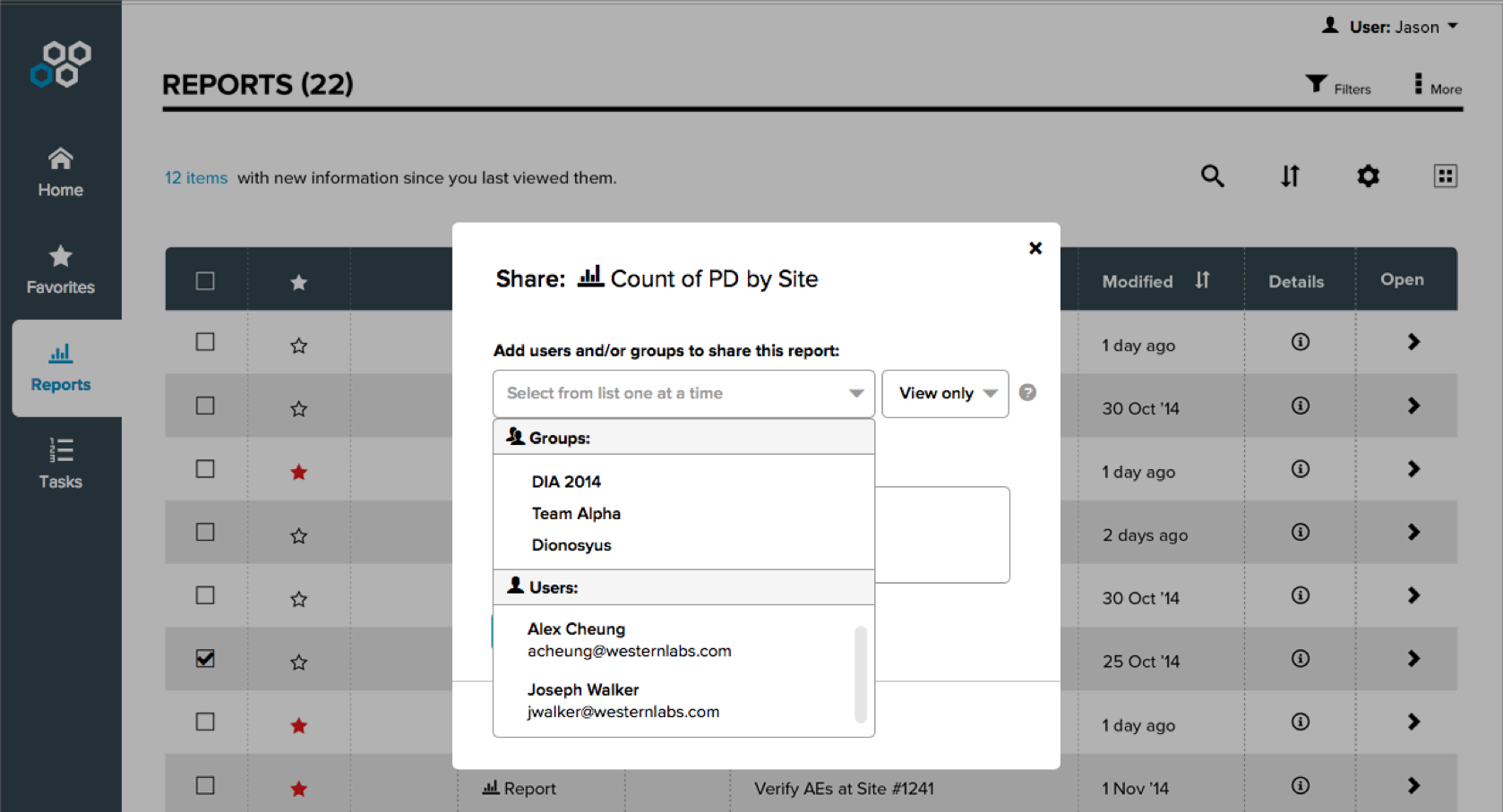The height and width of the screenshot is (812, 1503).
Task: Open Favorites in sidebar
Action: click(x=61, y=269)
